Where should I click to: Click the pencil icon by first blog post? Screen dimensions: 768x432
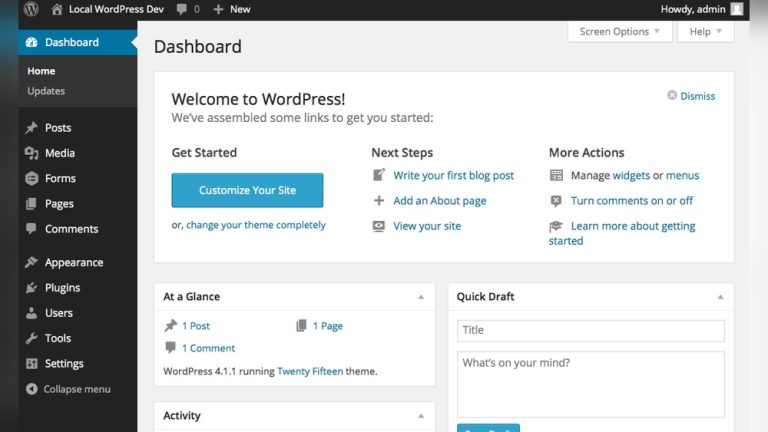pos(379,175)
